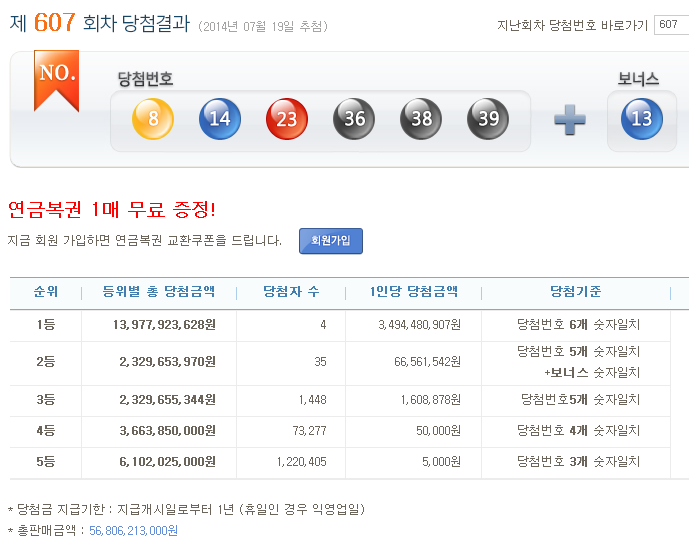689x551 pixels.
Task: Select the 4등 rank cell
Action: [46, 431]
